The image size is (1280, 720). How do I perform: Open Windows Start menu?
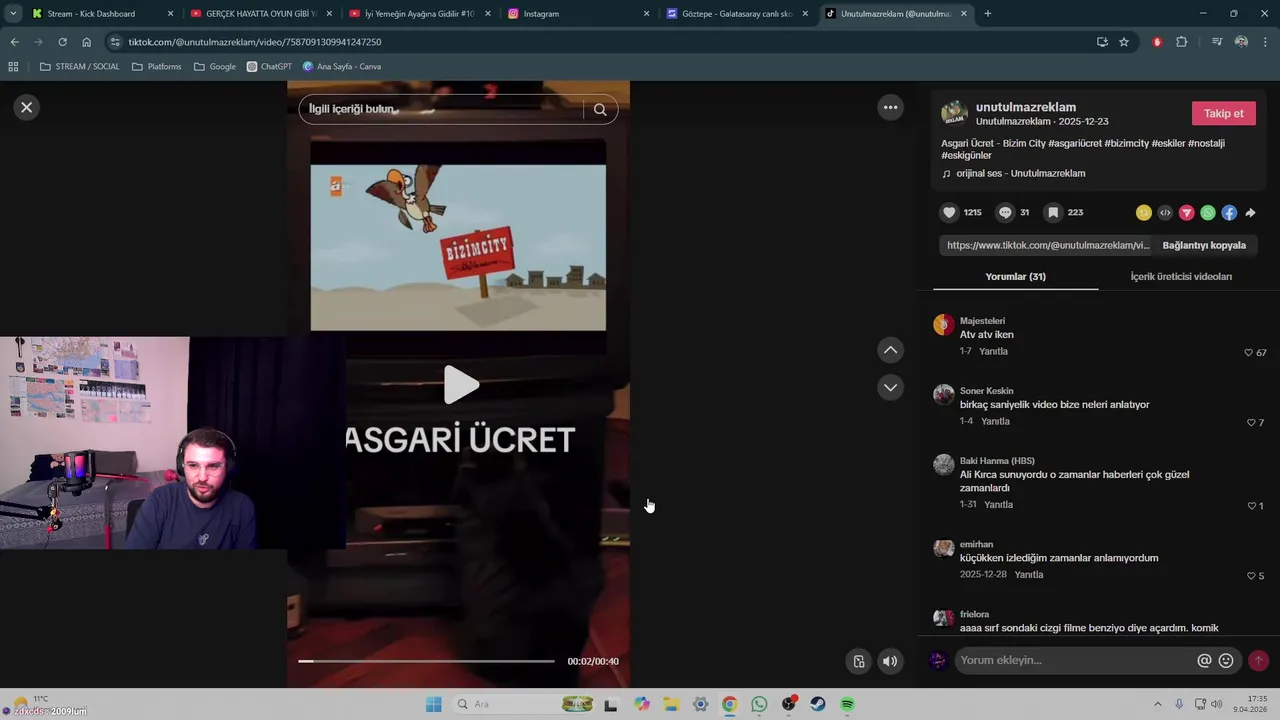433,704
